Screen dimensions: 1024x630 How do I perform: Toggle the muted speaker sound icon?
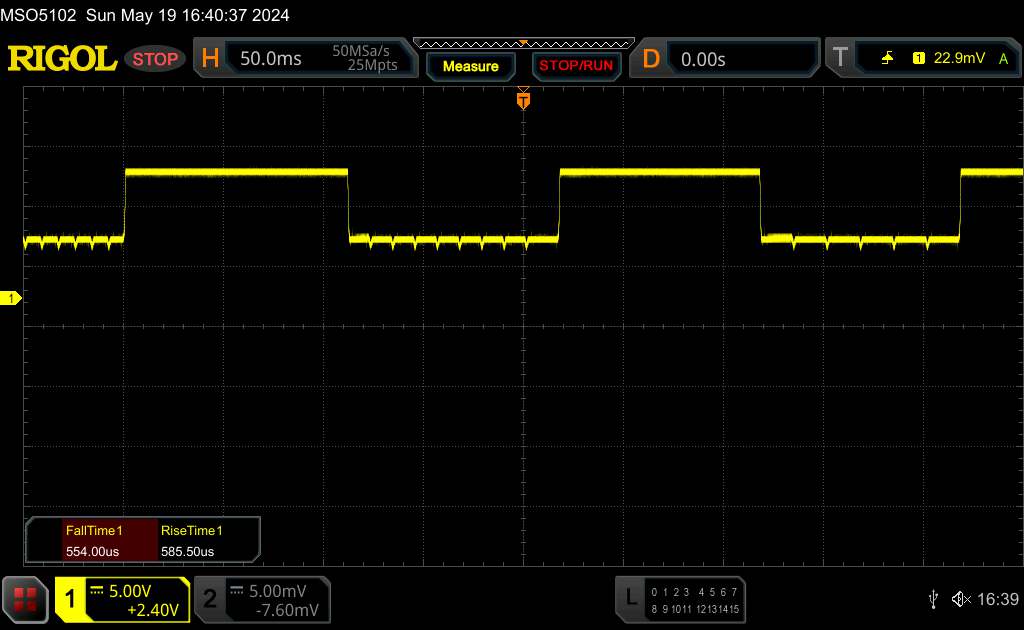click(960, 599)
